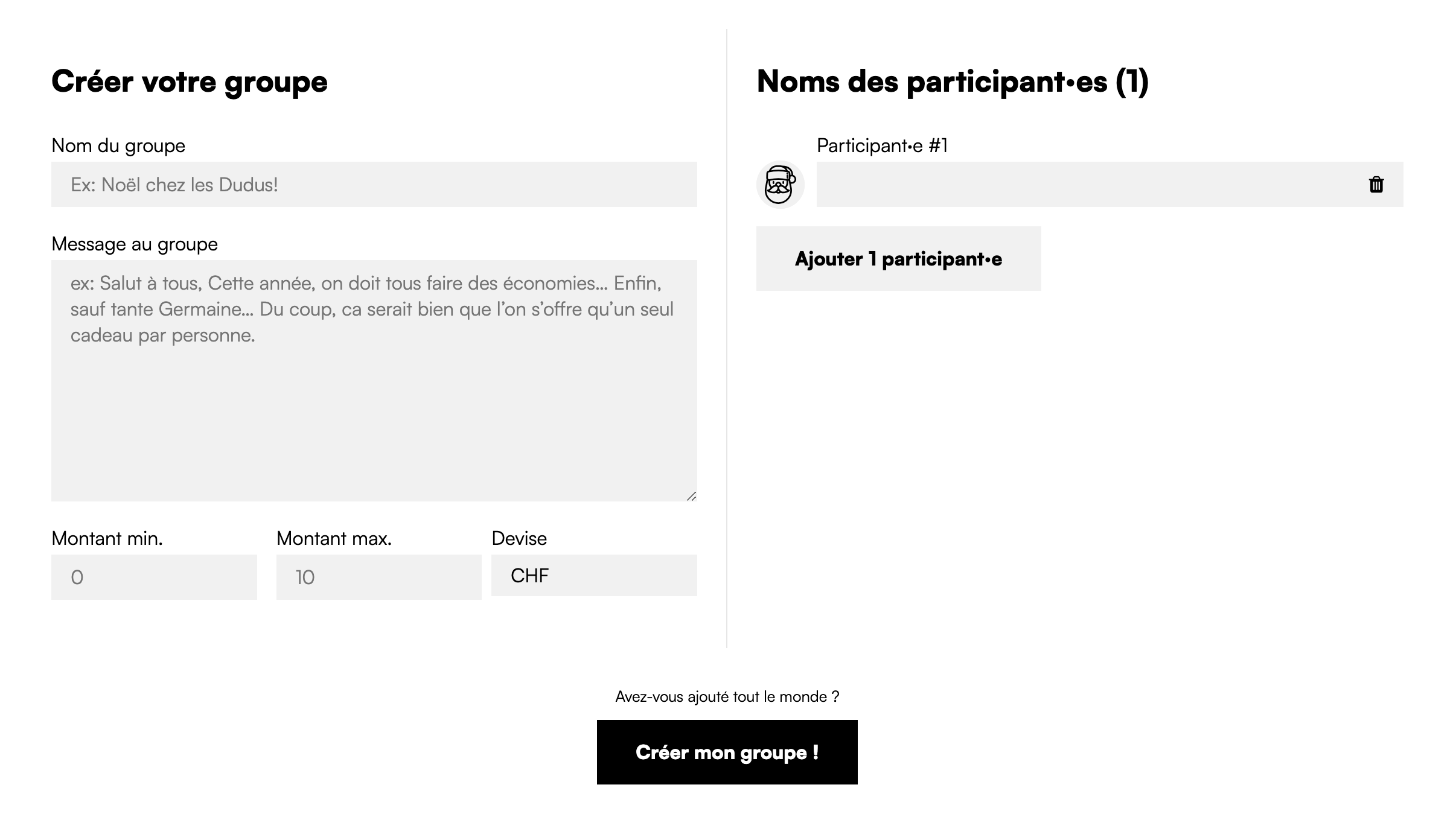Click the 'Message au groupe' label
The height and width of the screenshot is (840, 1456).
click(135, 244)
